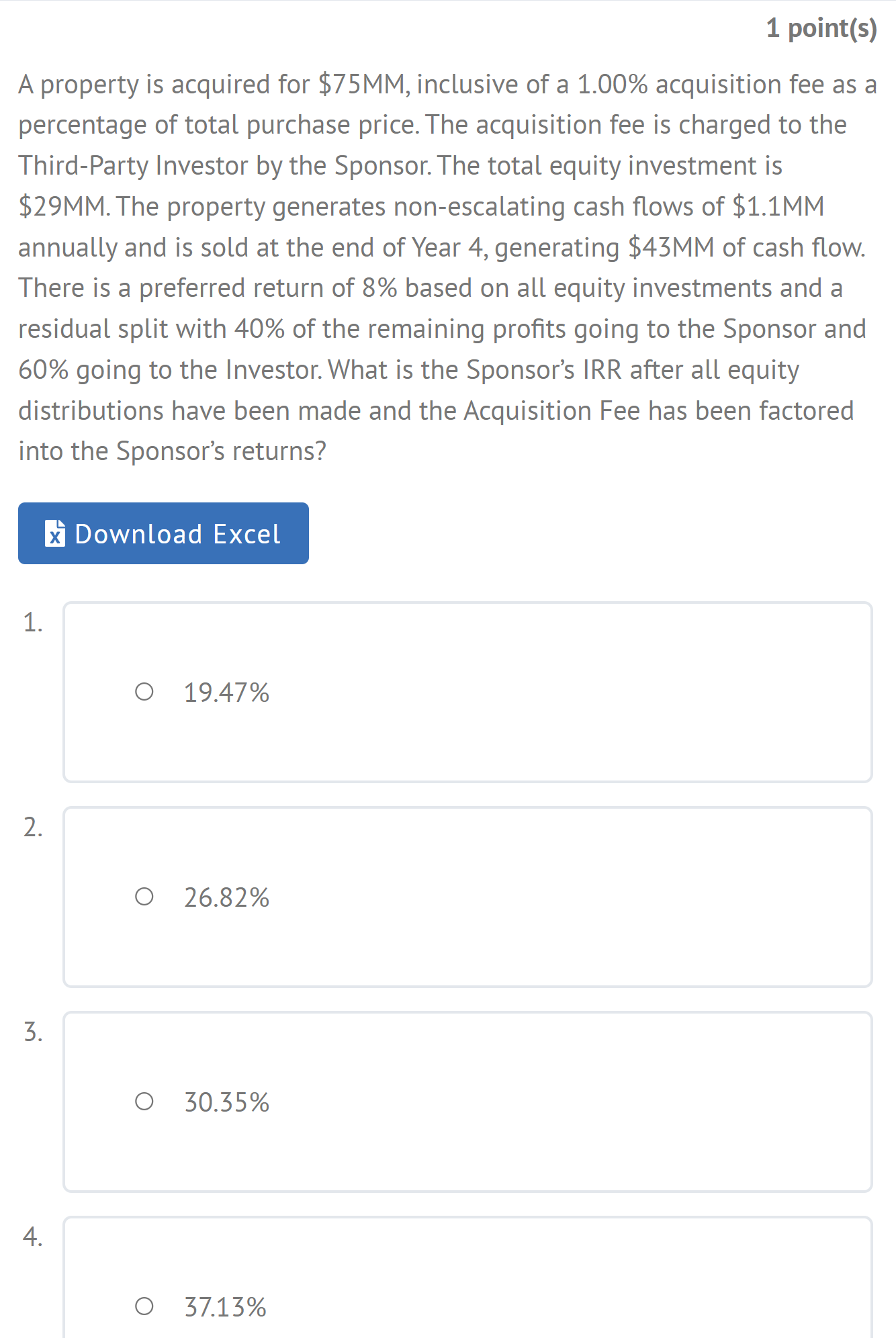Select the 30.35% radio button
This screenshot has width=896, height=1338.
pos(144,1102)
